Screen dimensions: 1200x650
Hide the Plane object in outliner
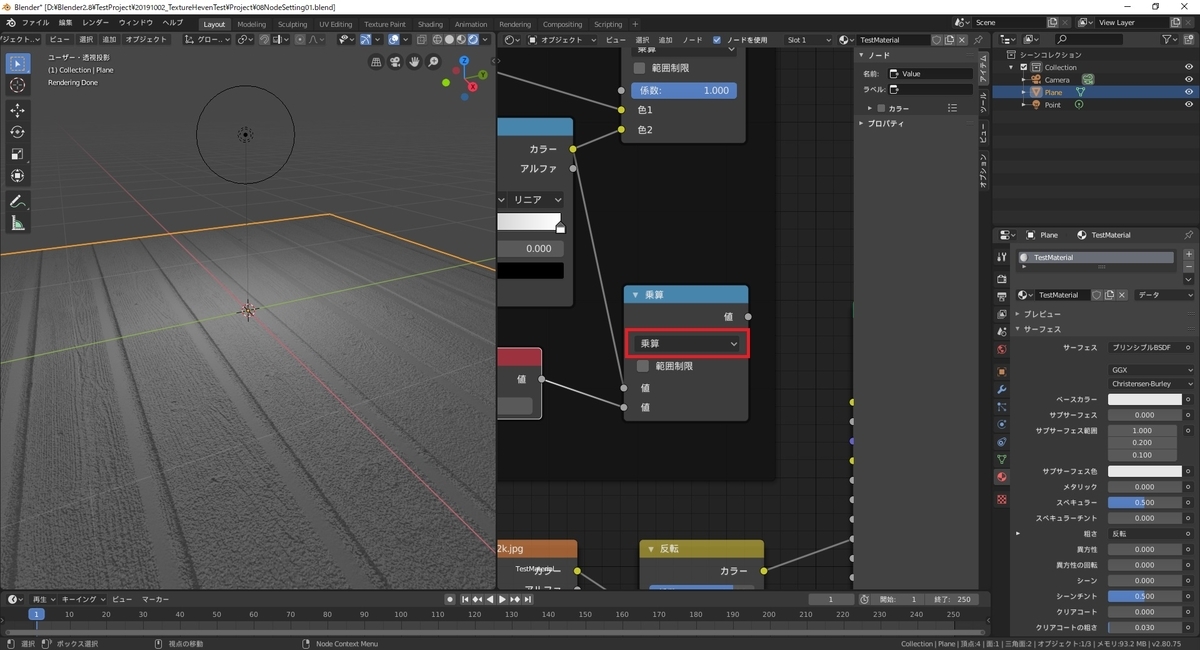[1189, 92]
